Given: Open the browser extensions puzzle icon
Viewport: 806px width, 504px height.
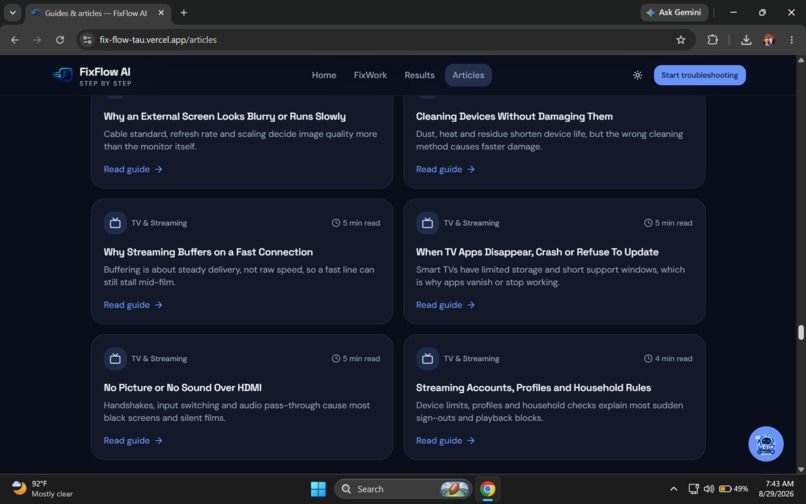Looking at the screenshot, I should [x=712, y=40].
